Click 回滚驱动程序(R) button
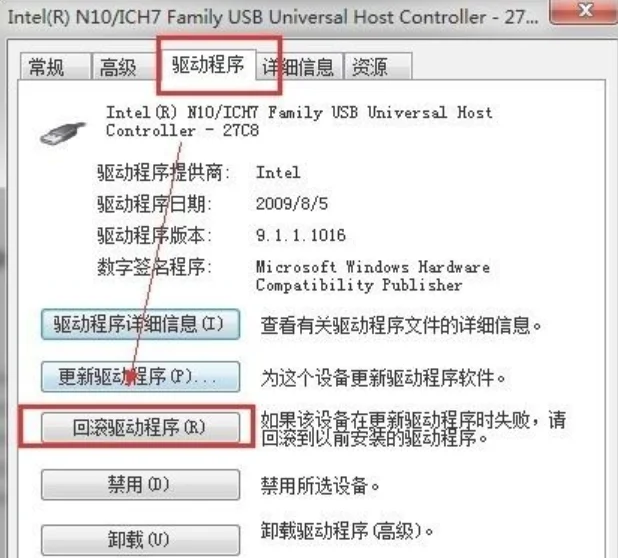618x558 pixels. tap(140, 428)
